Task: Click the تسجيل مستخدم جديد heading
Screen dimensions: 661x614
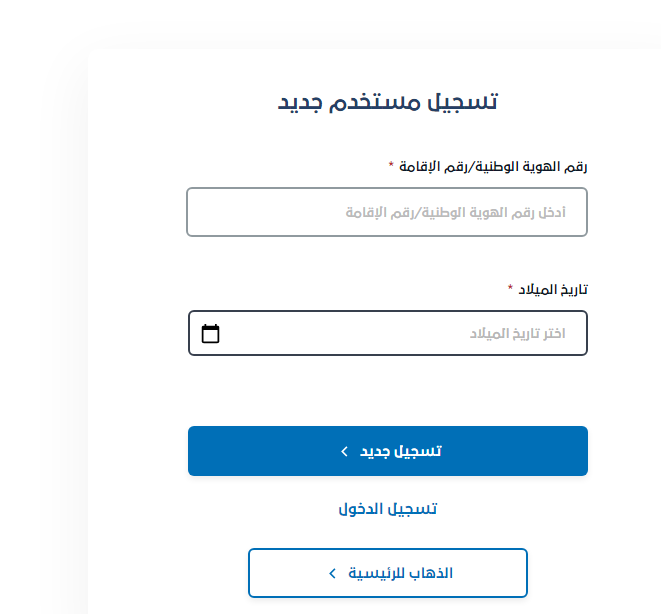Action: (x=388, y=101)
